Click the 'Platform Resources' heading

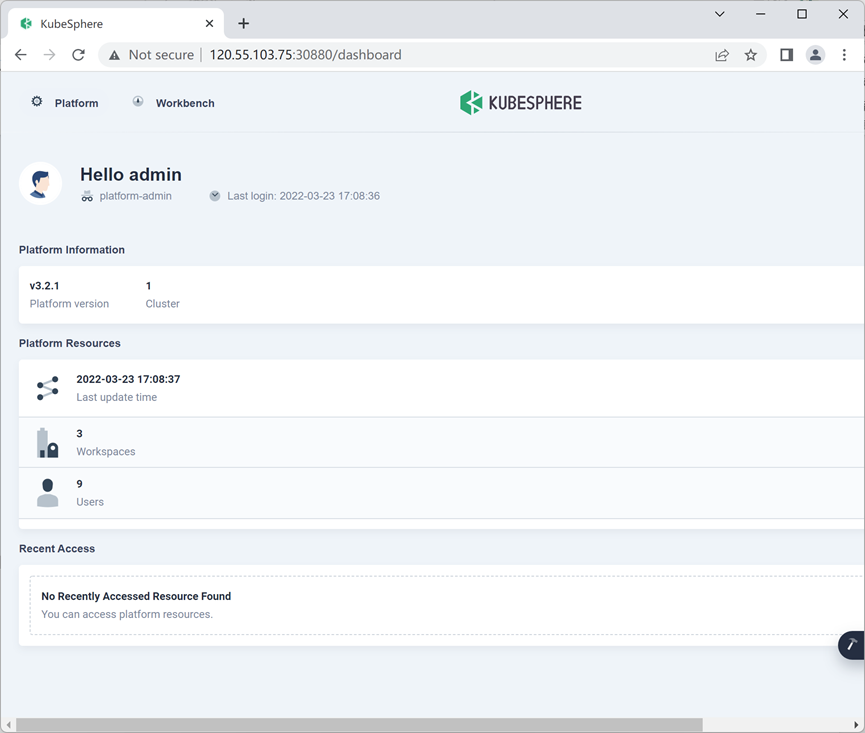tap(70, 343)
